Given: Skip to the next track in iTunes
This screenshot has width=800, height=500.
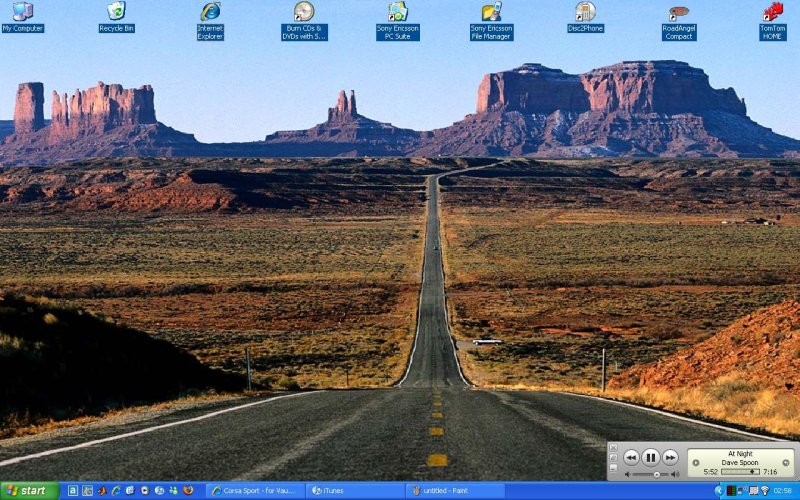Looking at the screenshot, I should [x=670, y=457].
